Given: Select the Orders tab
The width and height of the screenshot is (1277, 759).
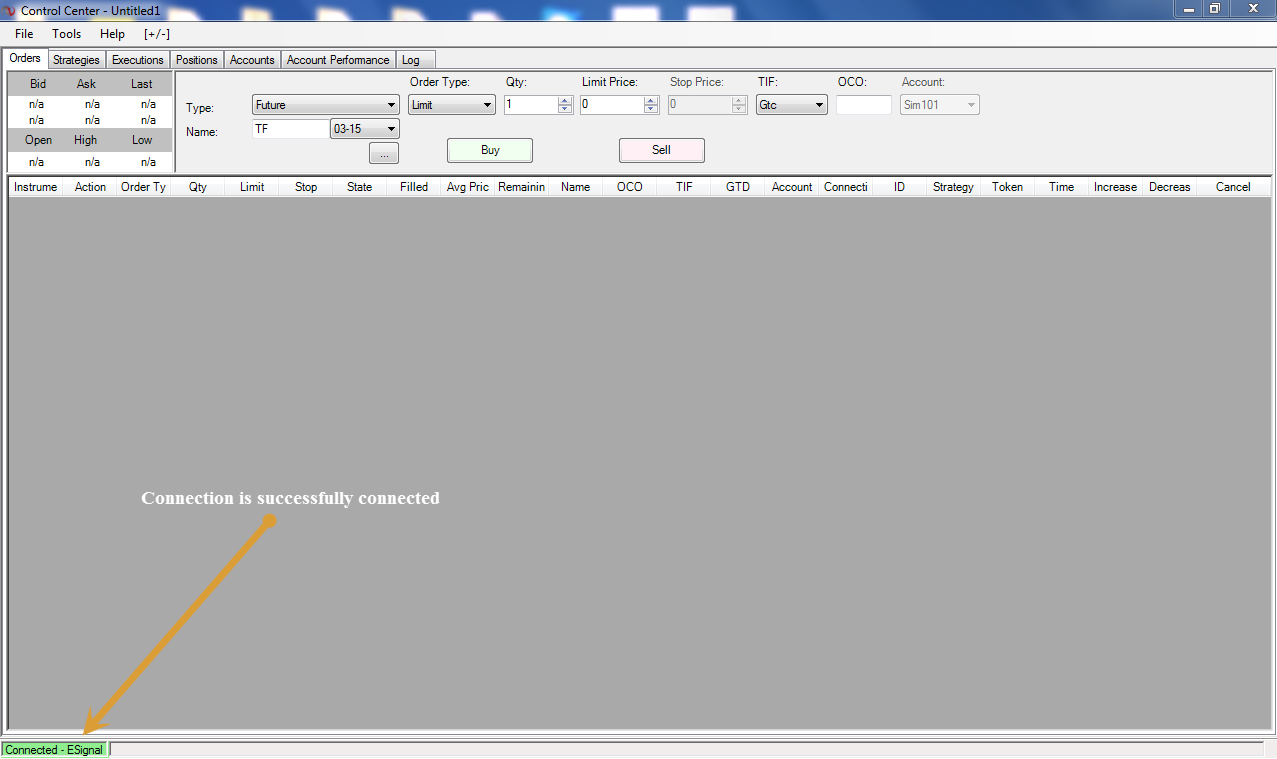Looking at the screenshot, I should (x=25, y=58).
